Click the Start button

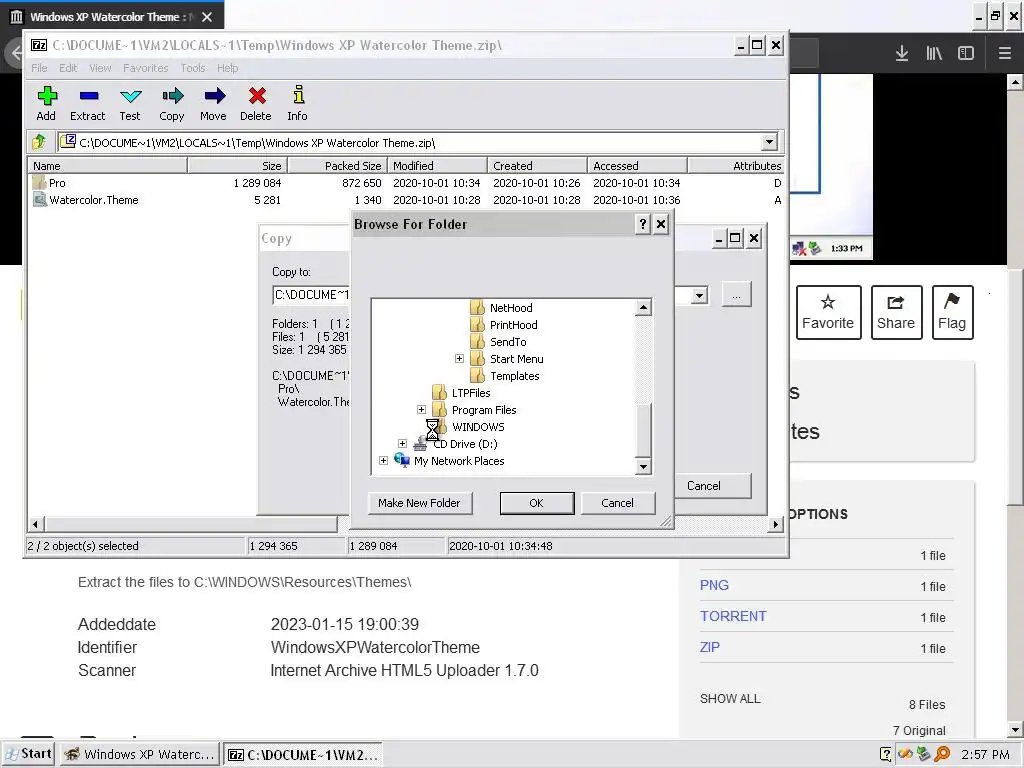point(28,754)
